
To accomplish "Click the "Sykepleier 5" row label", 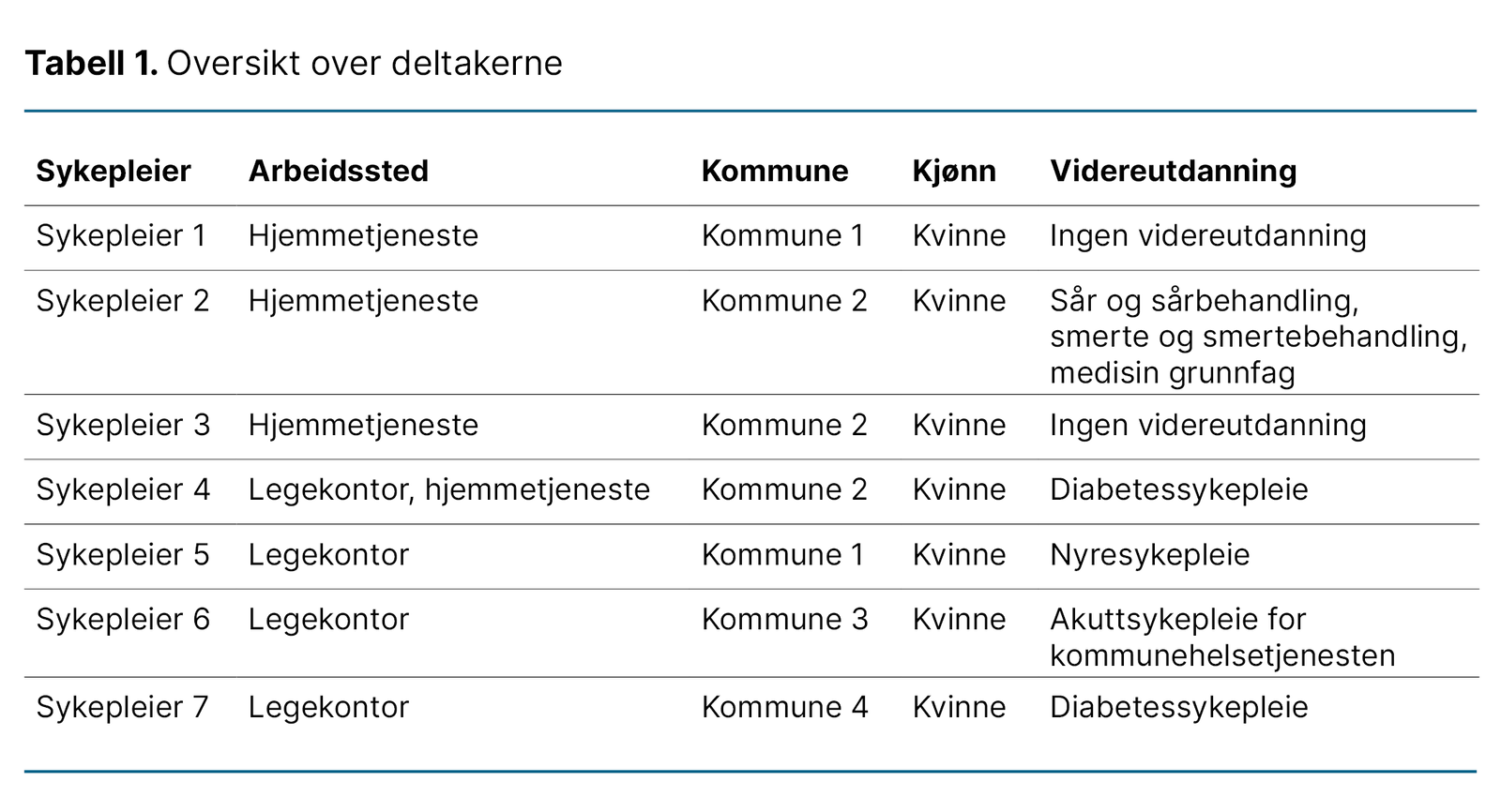I will [123, 554].
